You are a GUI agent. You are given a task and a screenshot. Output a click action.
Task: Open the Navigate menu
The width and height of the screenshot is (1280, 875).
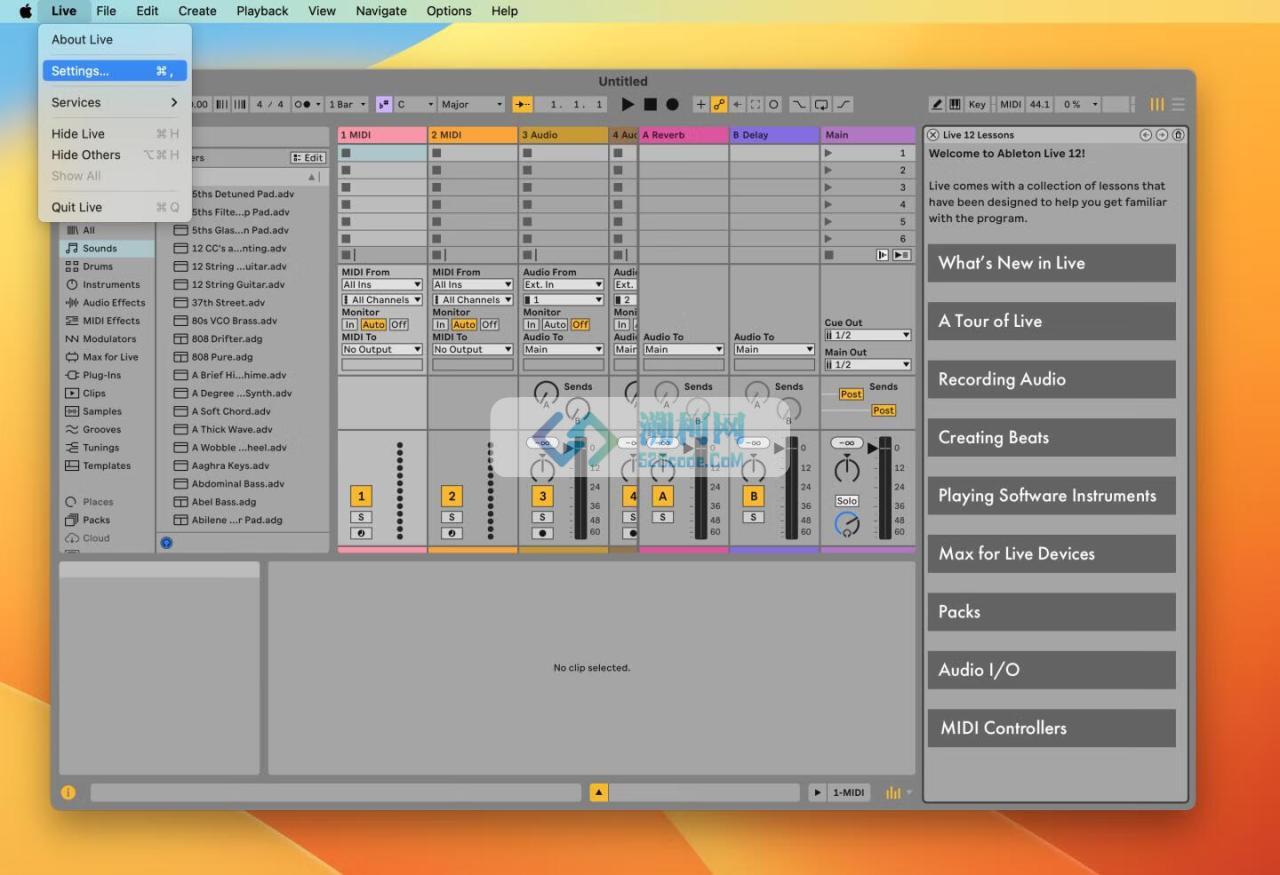381,11
